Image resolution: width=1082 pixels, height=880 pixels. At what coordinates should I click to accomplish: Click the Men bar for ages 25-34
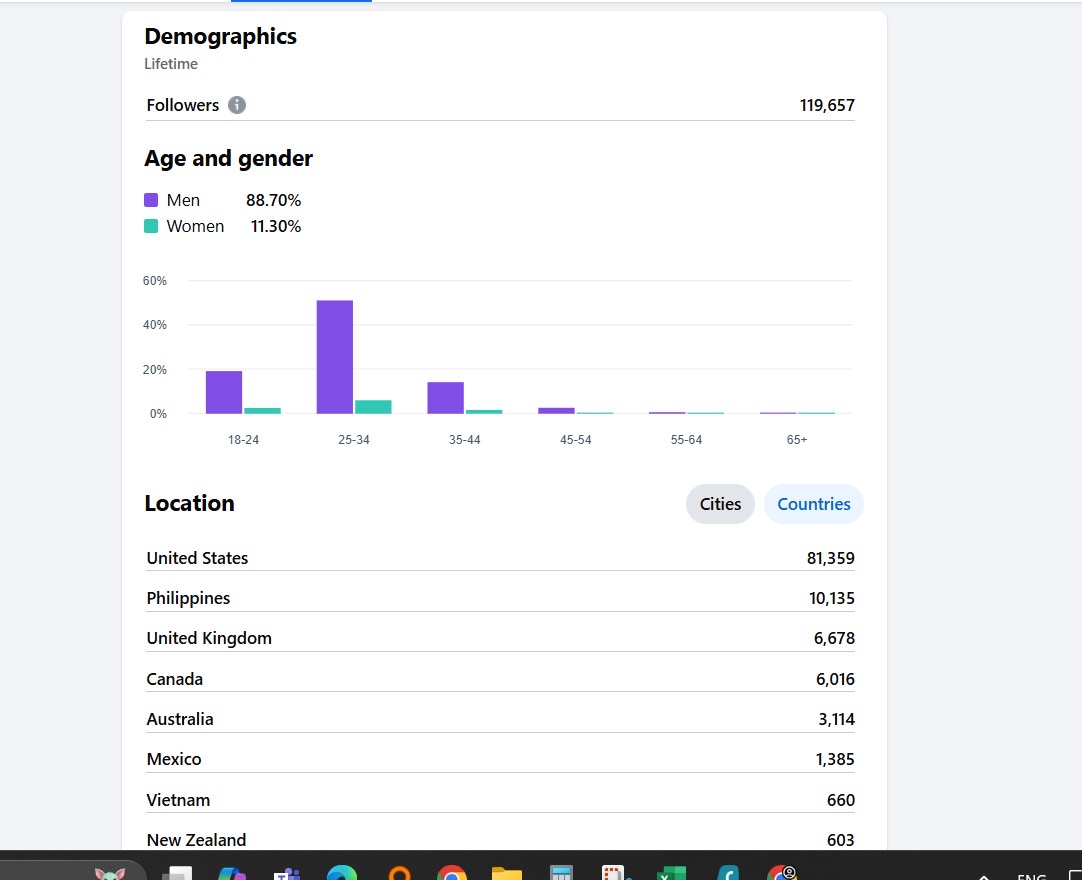pos(335,357)
